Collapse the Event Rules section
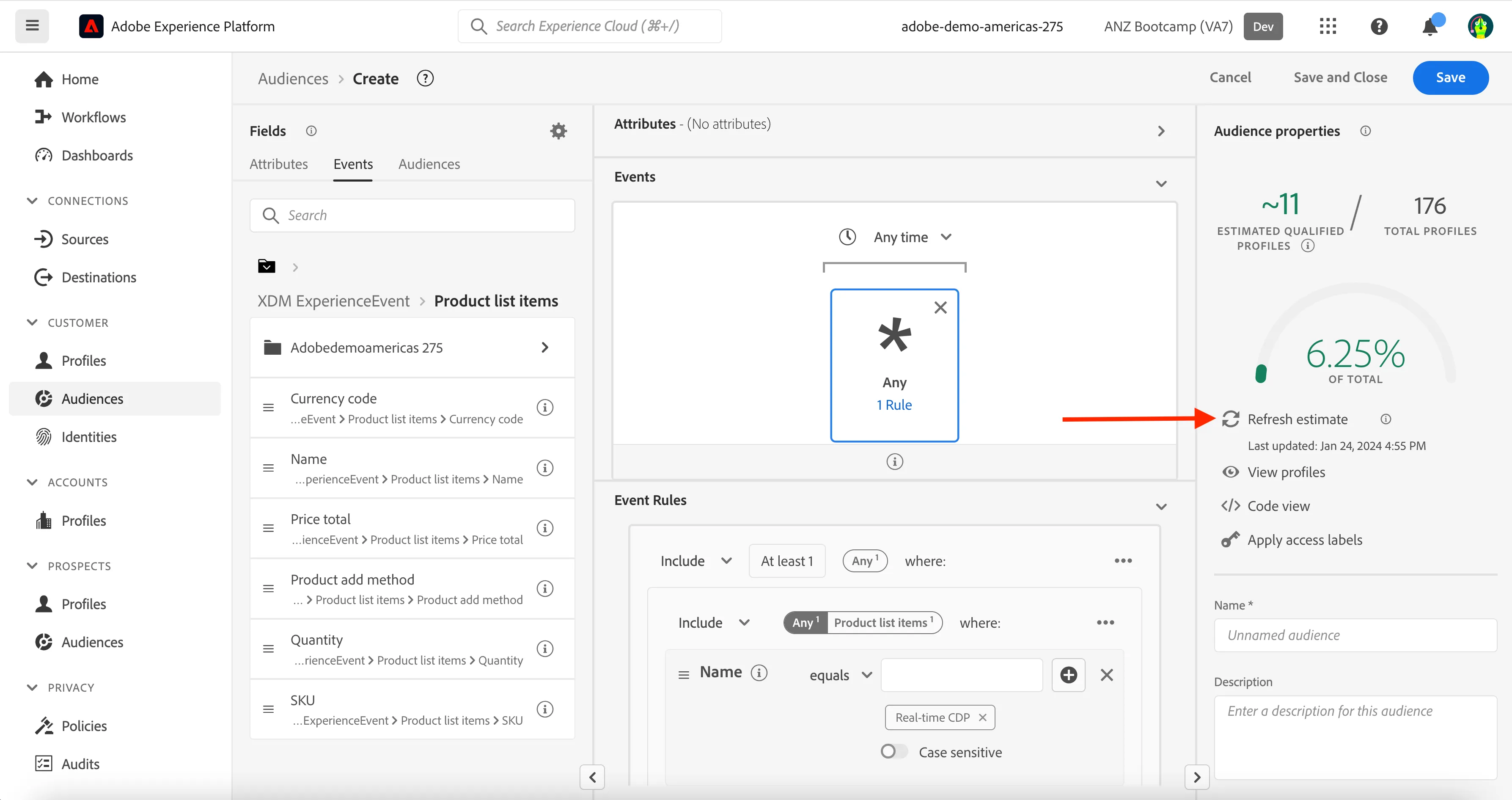This screenshot has width=1512, height=800. pos(1160,507)
